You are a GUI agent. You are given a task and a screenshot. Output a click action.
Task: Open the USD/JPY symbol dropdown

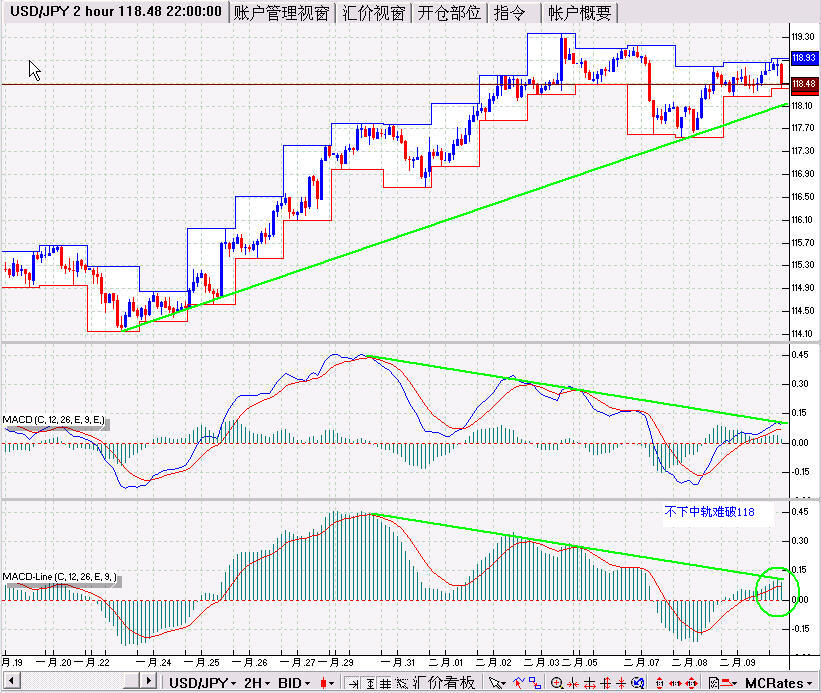(x=202, y=683)
